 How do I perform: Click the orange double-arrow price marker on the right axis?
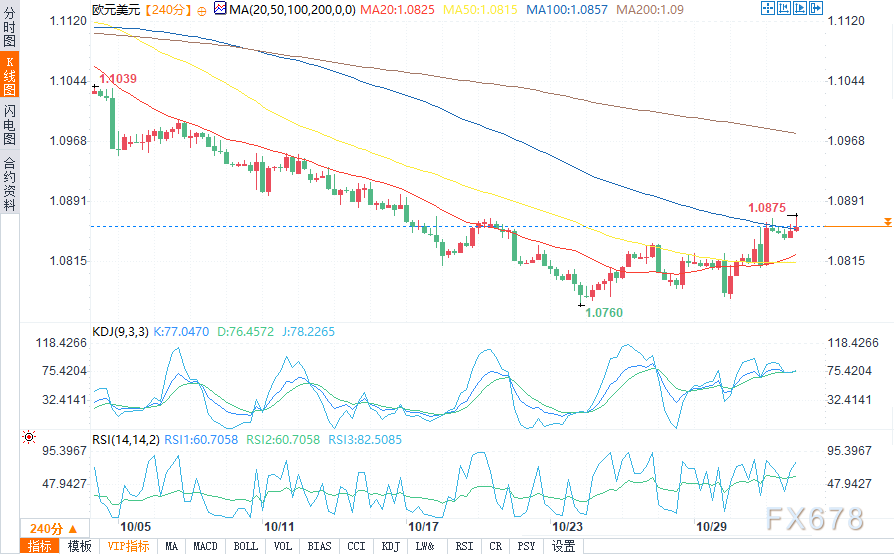pyautogui.click(x=888, y=222)
